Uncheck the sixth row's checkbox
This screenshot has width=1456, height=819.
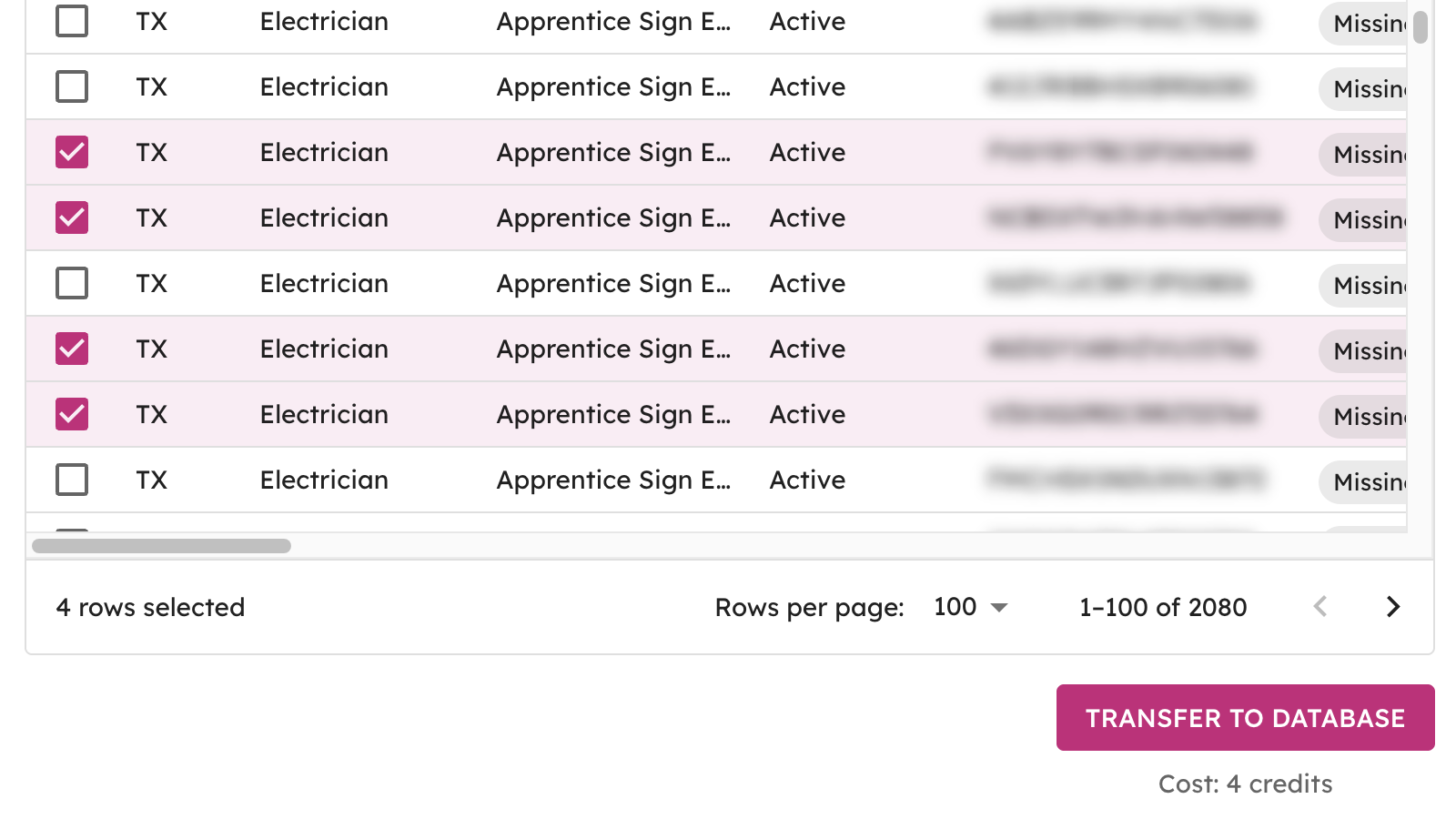tap(72, 349)
